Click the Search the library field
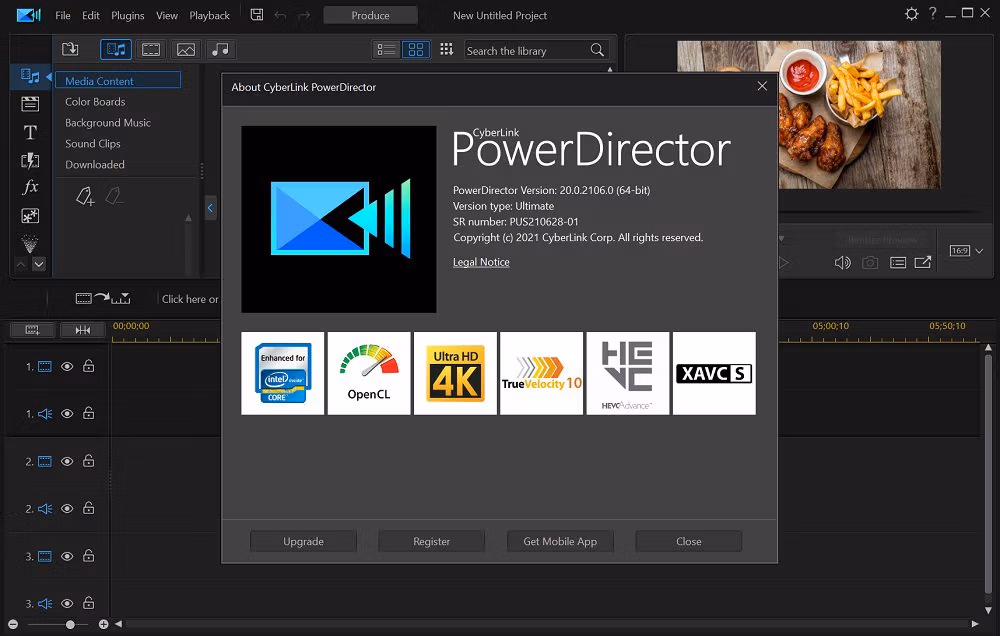Viewport: 1000px width, 636px height. pos(526,50)
